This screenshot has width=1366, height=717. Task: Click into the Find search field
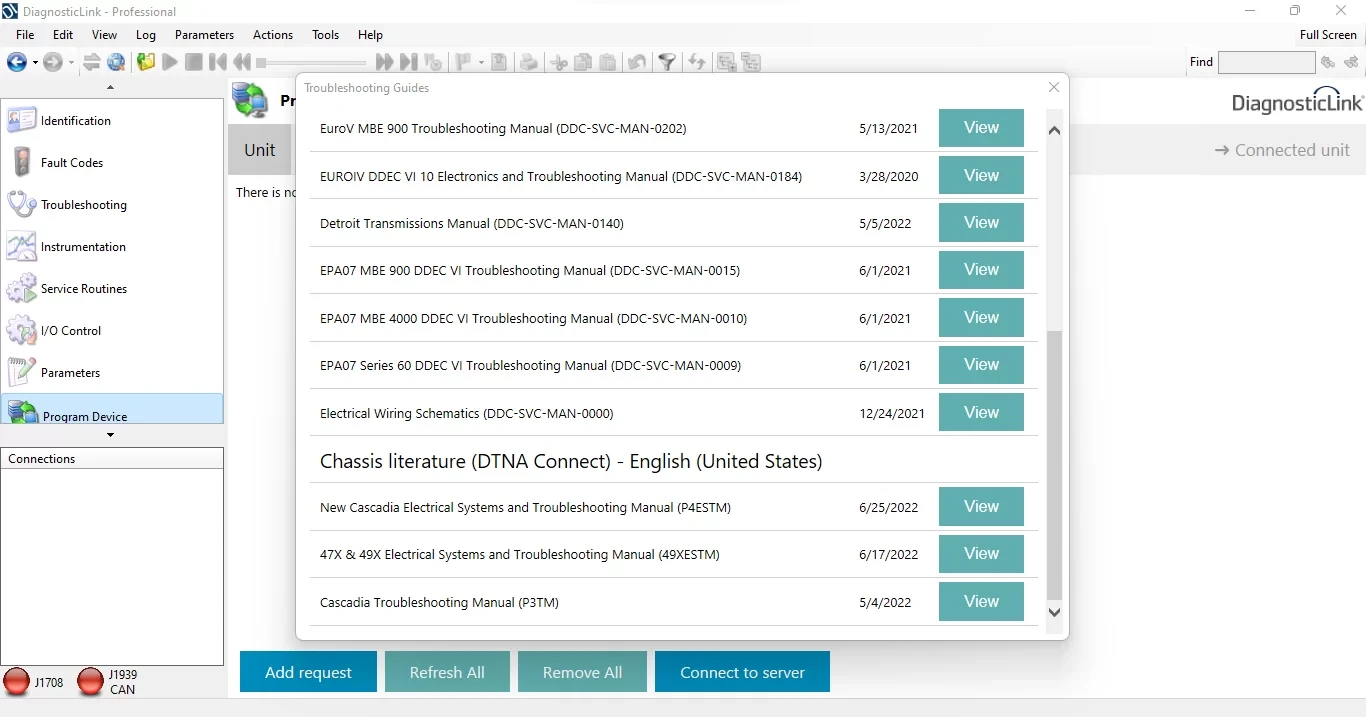[x=1266, y=62]
